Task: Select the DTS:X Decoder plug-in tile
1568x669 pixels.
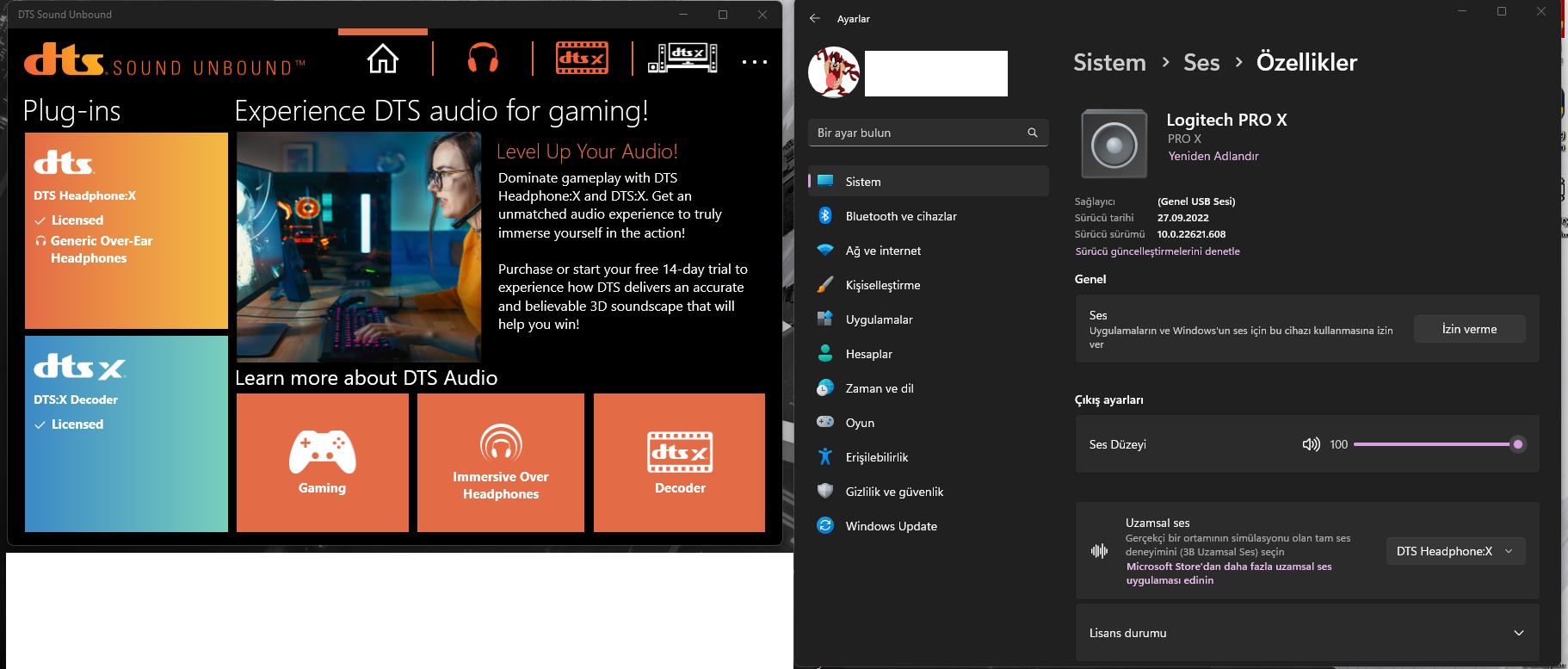Action: (x=127, y=434)
